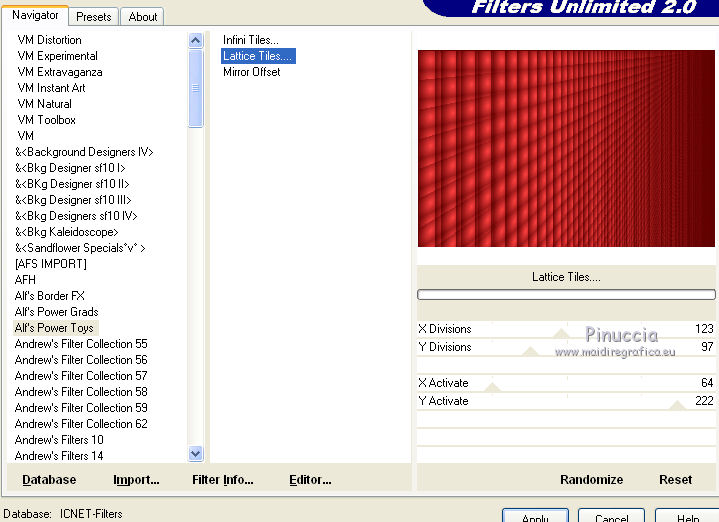Click the red lattice preview image
The width and height of the screenshot is (719, 522).
point(566,148)
